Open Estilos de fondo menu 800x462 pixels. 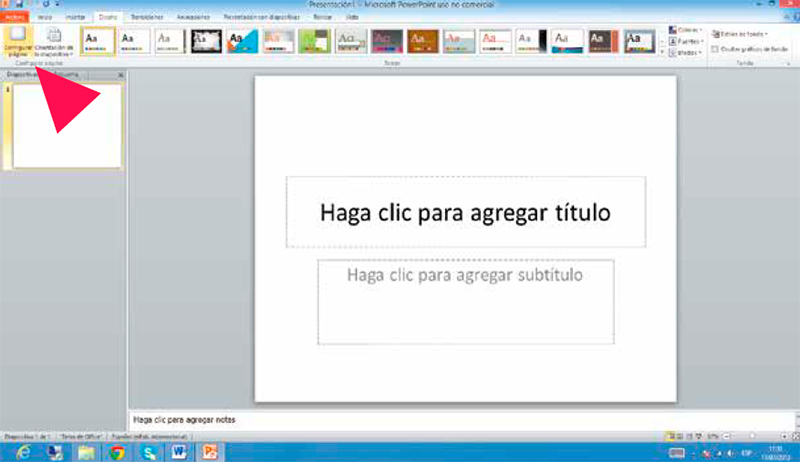[736, 33]
